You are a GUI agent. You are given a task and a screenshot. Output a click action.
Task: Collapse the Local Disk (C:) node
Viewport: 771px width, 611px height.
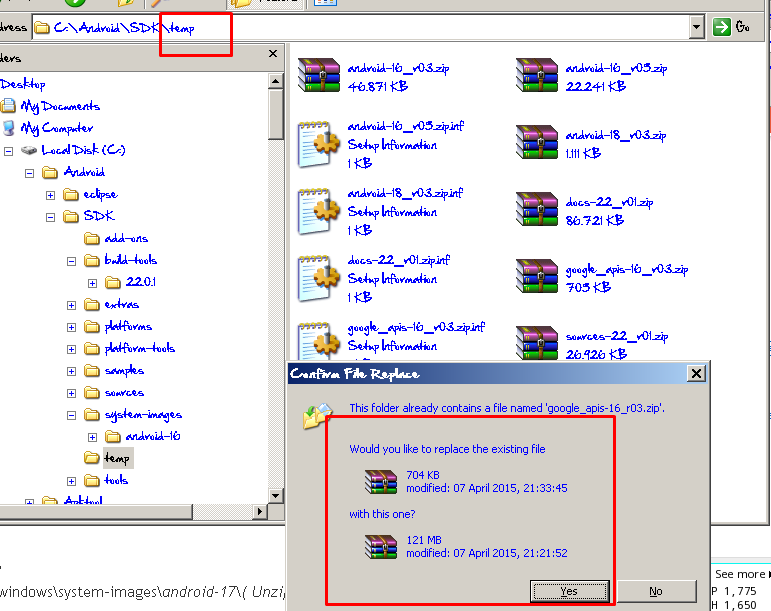(x=8, y=151)
